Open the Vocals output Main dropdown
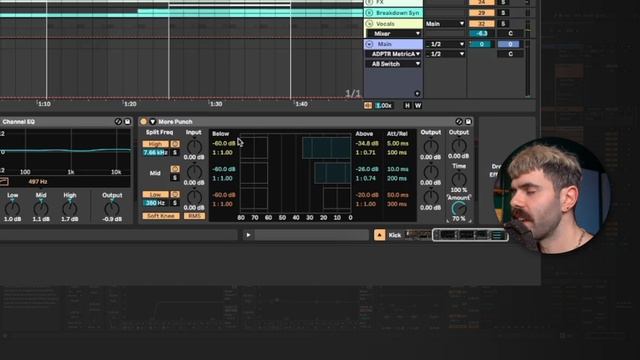The image size is (640, 360). pyautogui.click(x=445, y=24)
